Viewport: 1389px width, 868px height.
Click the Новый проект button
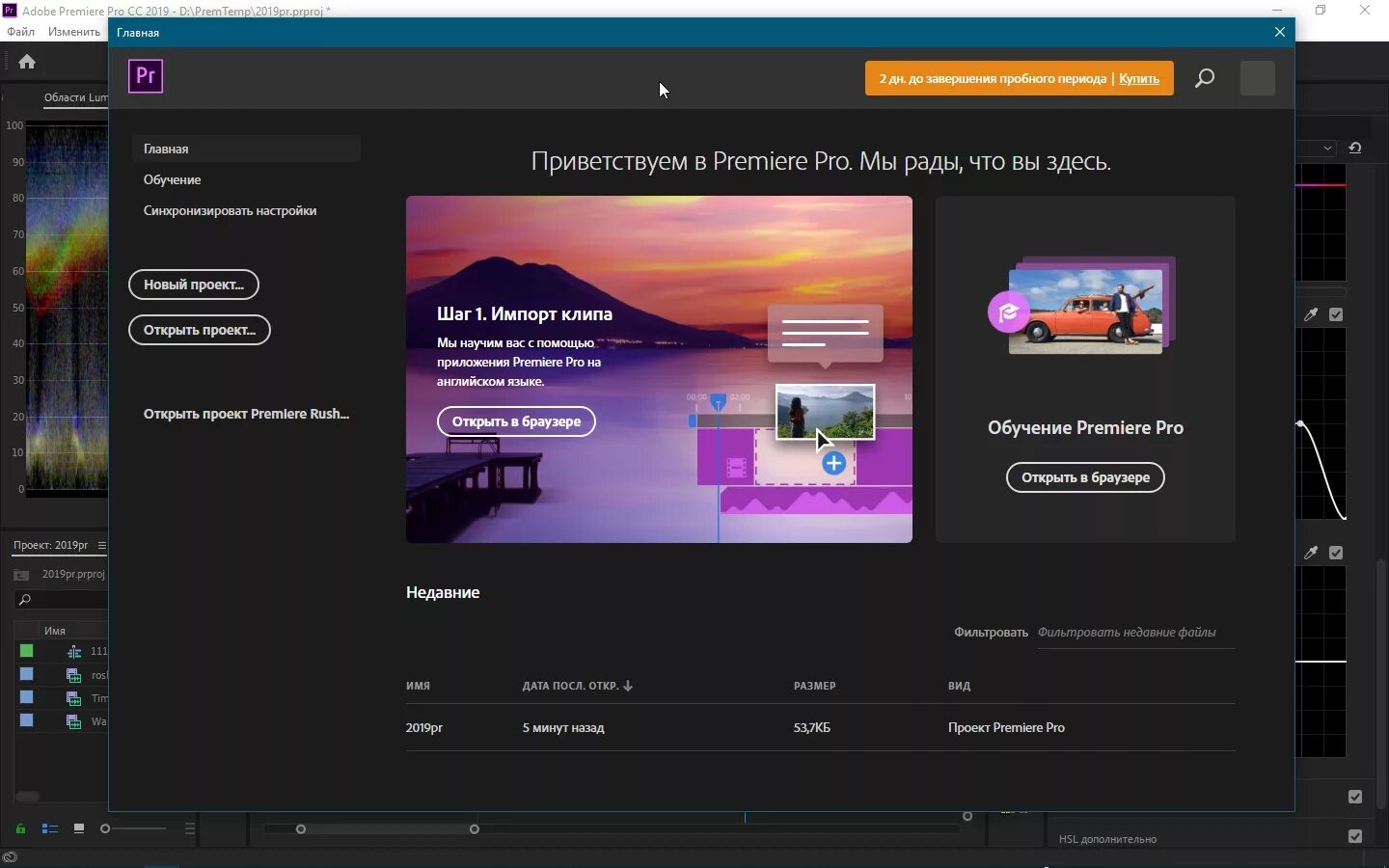194,285
